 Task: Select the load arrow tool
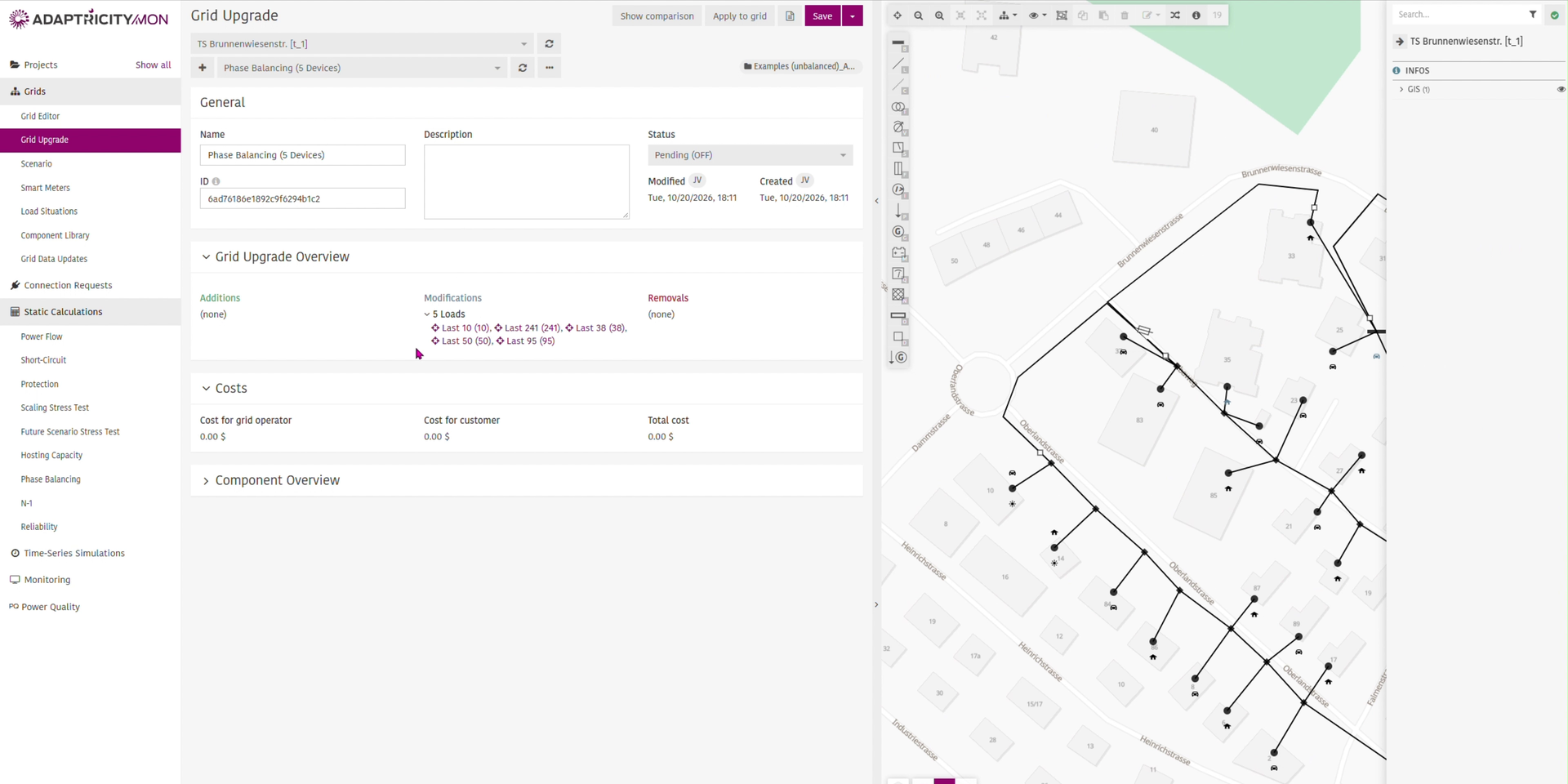pyautogui.click(x=898, y=211)
